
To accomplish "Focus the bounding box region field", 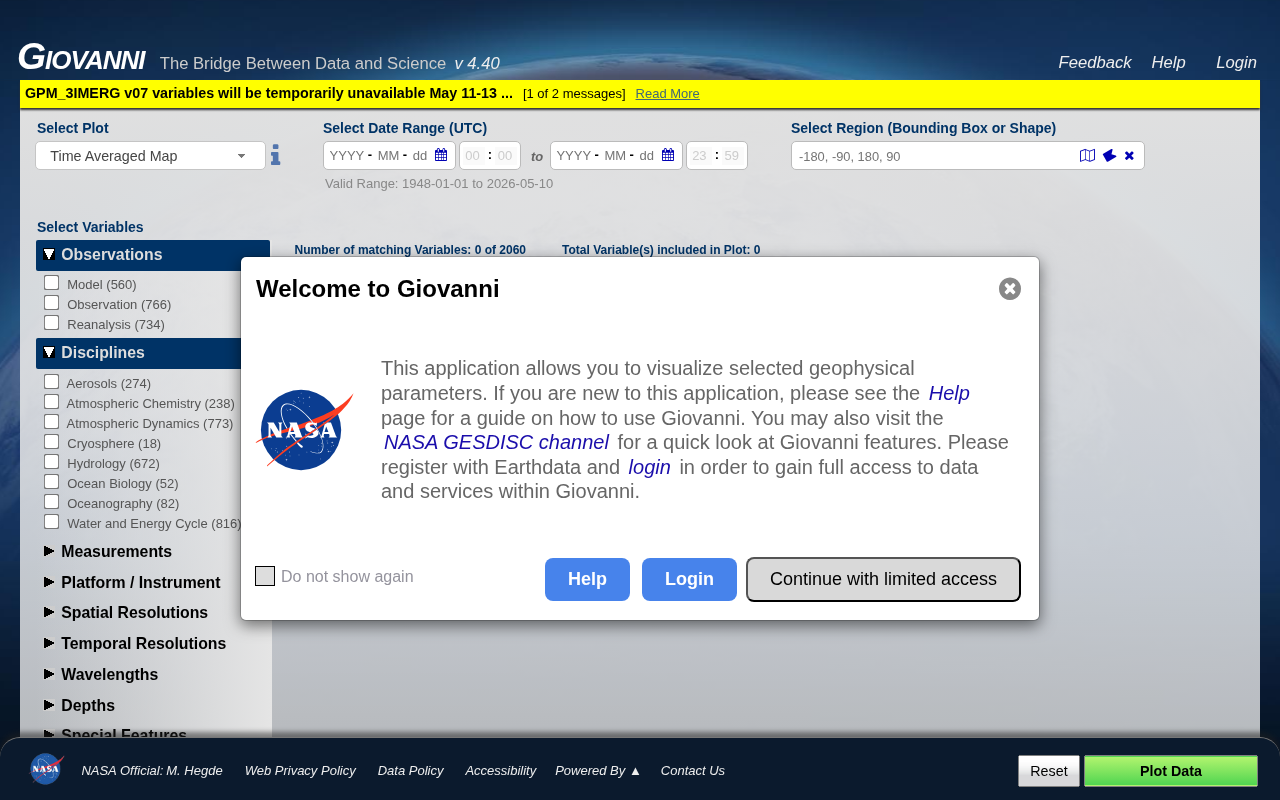I will (x=935, y=156).
